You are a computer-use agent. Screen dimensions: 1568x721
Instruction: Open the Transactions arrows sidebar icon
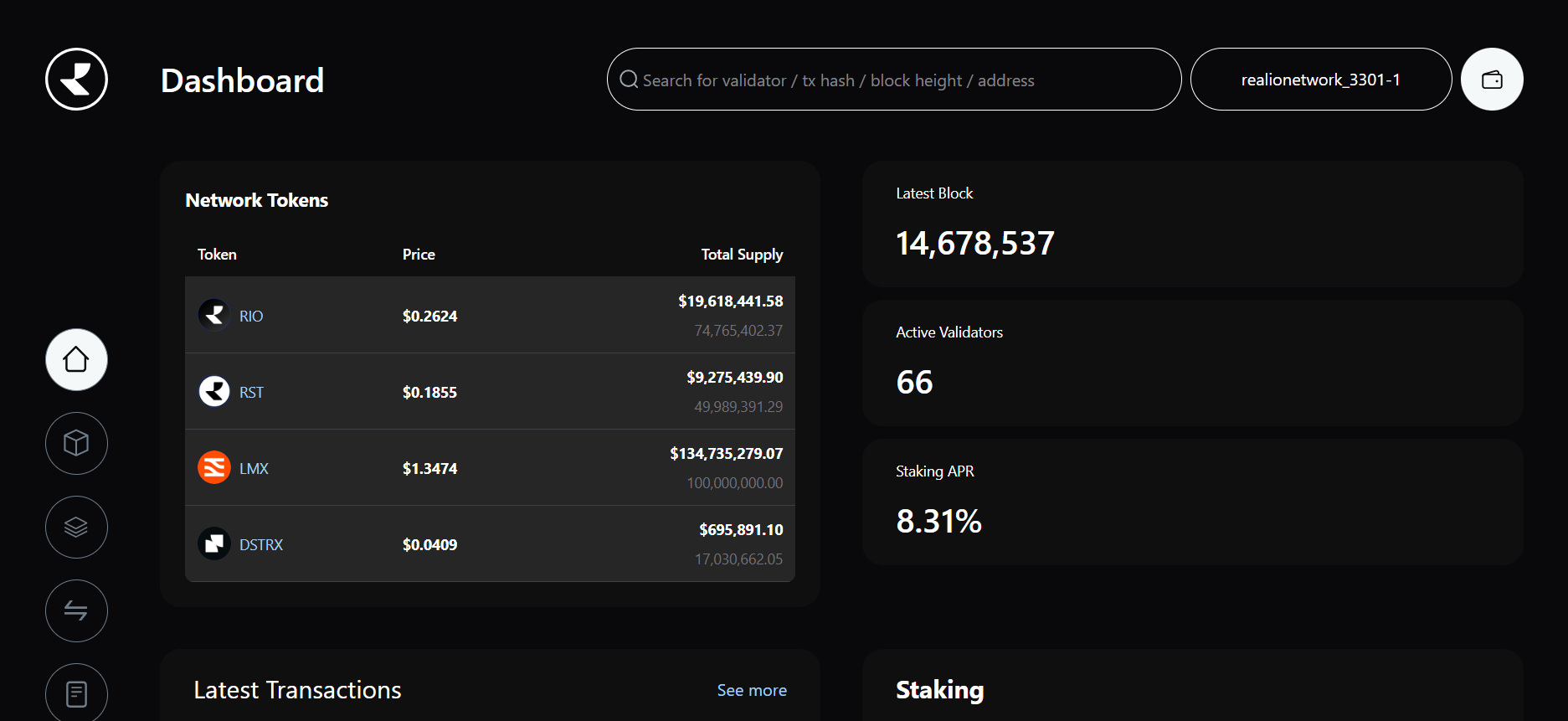click(x=76, y=610)
